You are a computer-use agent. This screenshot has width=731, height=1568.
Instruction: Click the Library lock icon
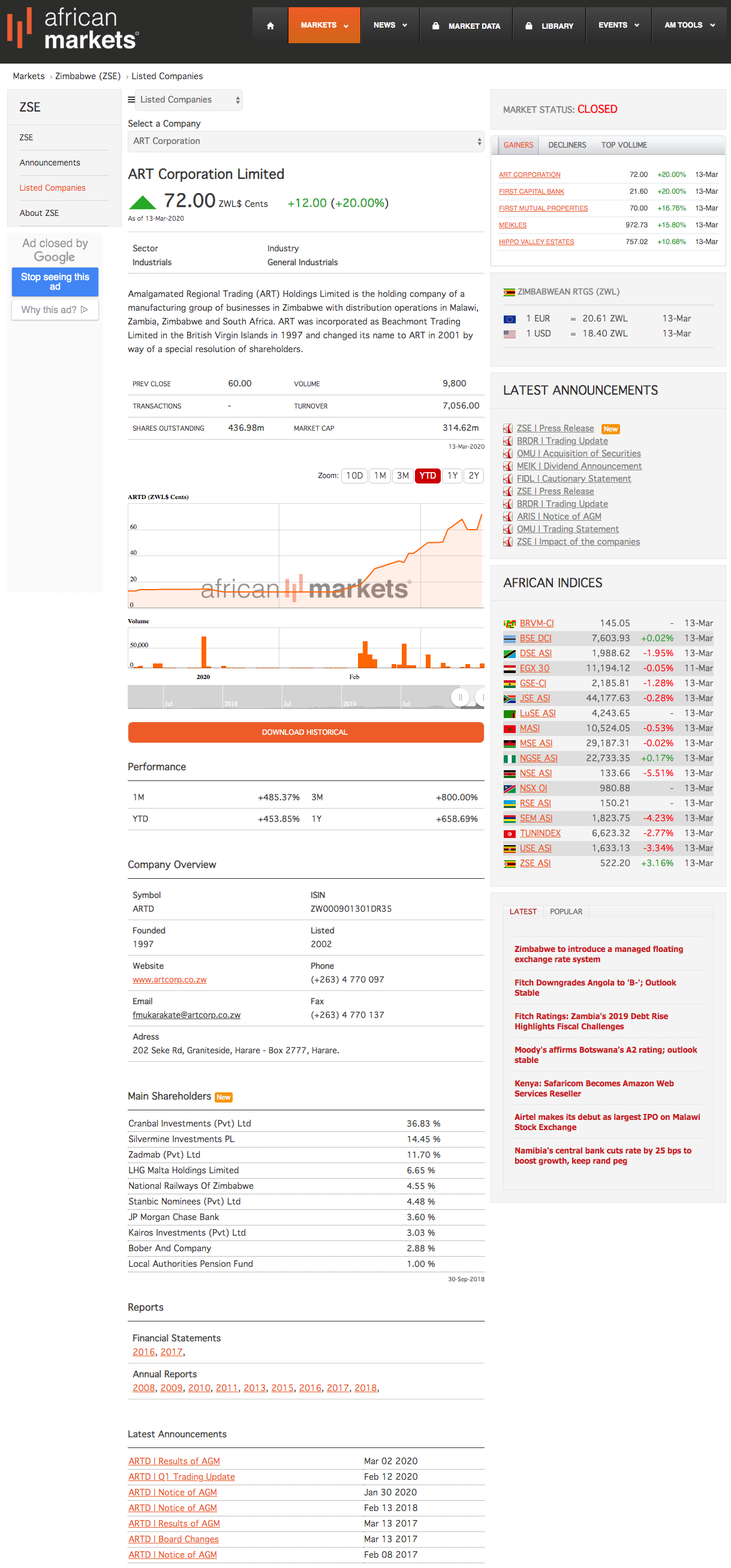529,26
